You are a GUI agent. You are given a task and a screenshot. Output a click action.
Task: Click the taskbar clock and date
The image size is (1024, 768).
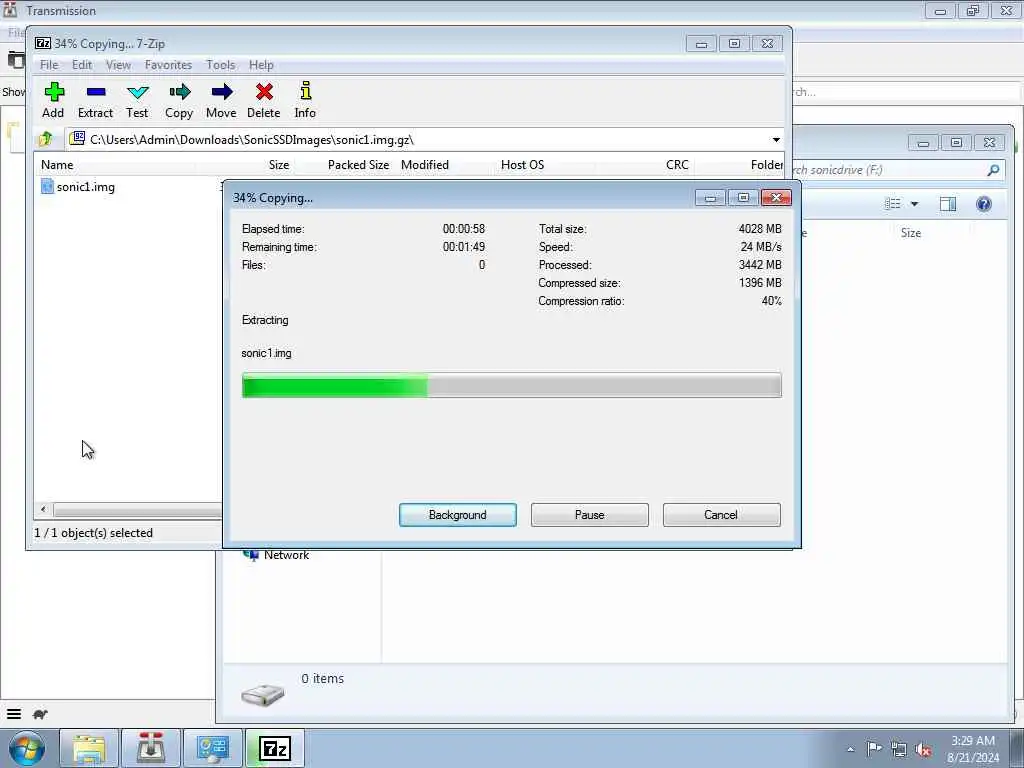(973, 749)
